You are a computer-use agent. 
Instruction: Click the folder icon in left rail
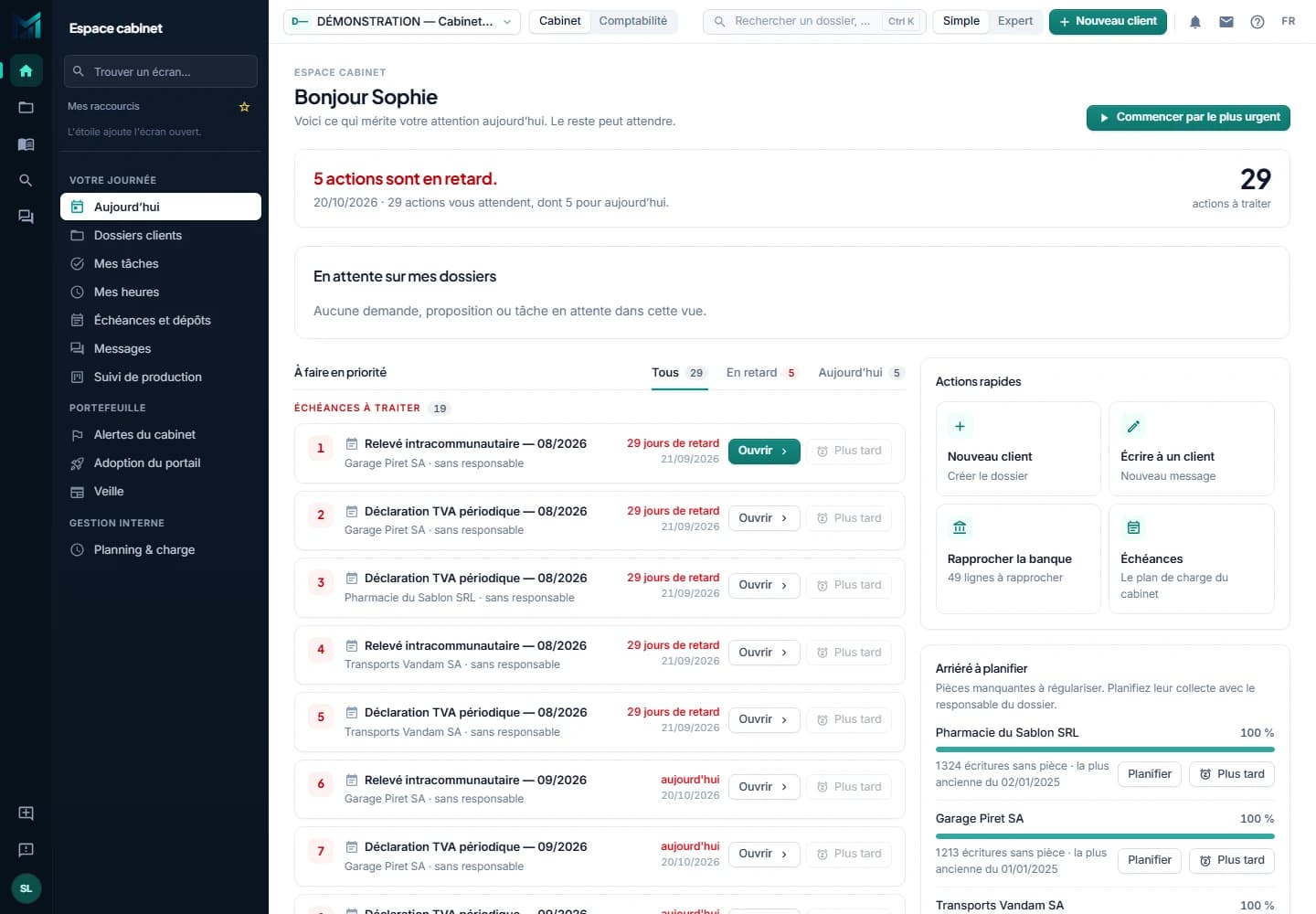point(26,107)
